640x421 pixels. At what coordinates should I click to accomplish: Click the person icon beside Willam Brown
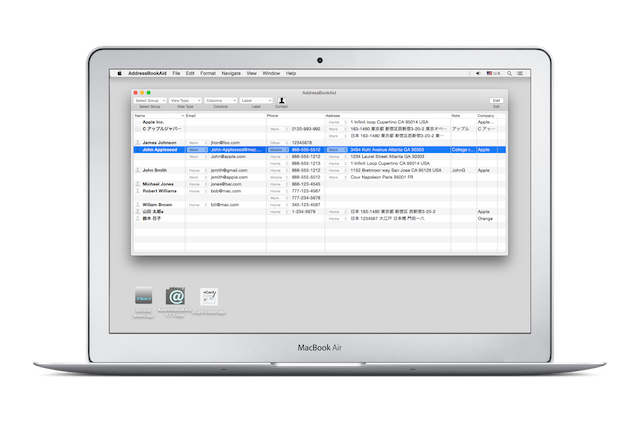[138, 205]
